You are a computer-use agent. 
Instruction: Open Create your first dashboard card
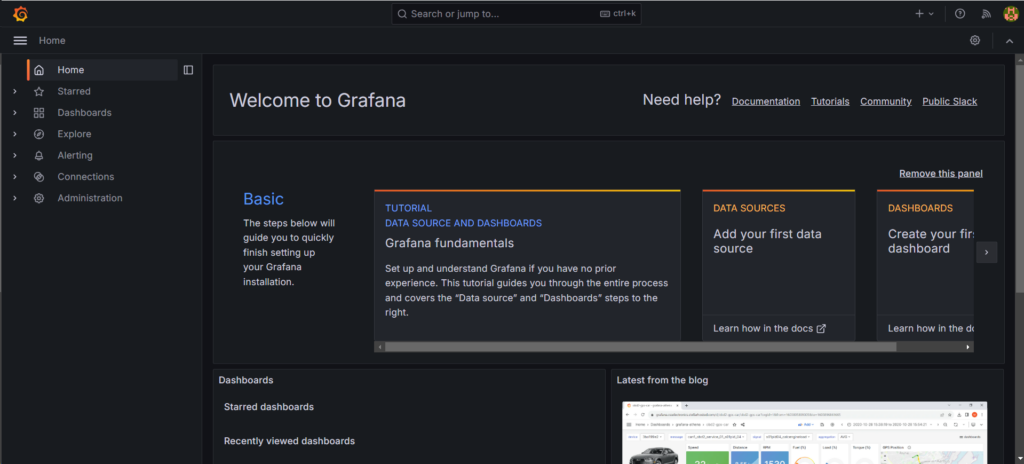tap(925, 265)
